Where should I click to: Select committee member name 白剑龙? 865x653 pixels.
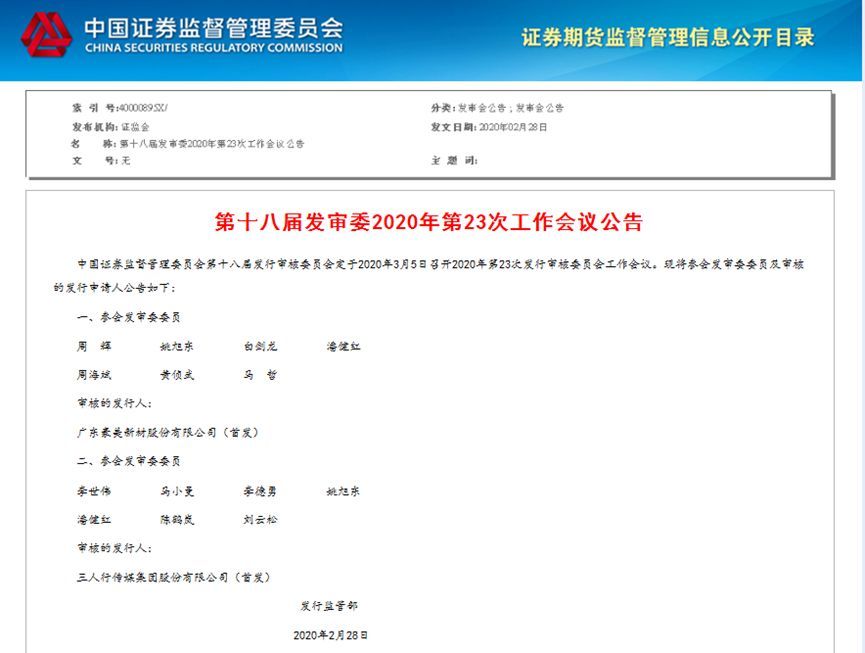[260, 346]
